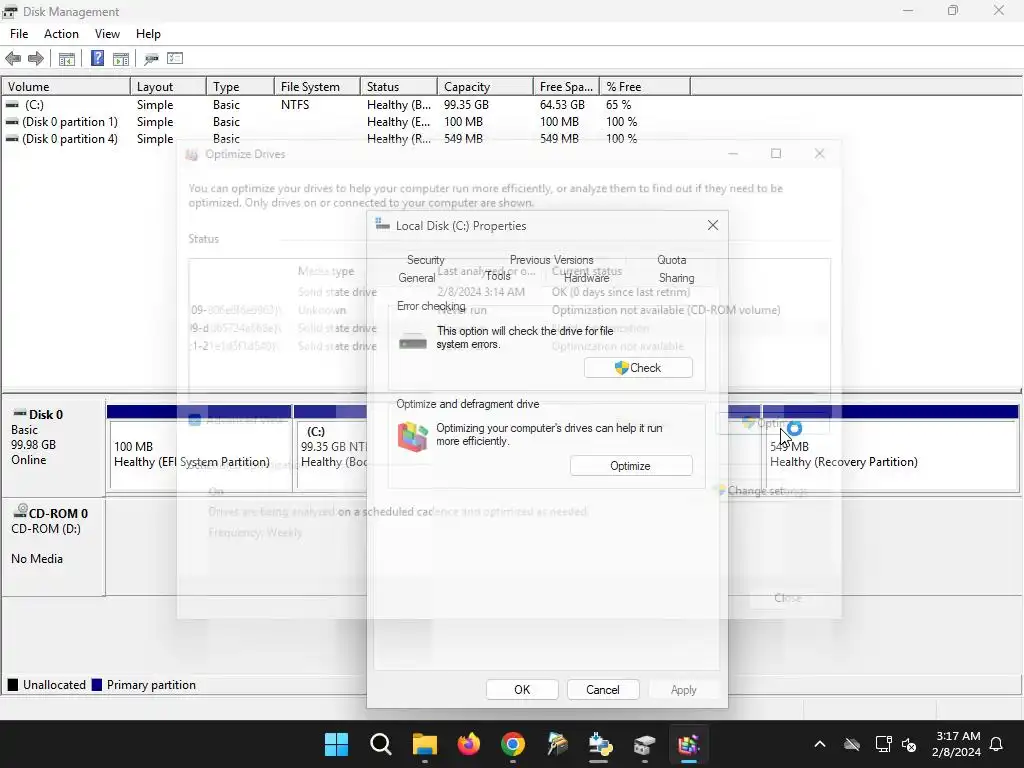This screenshot has height=768, width=1024.
Task: Open the installer app with Python logo in taskbar
Action: click(x=600, y=744)
